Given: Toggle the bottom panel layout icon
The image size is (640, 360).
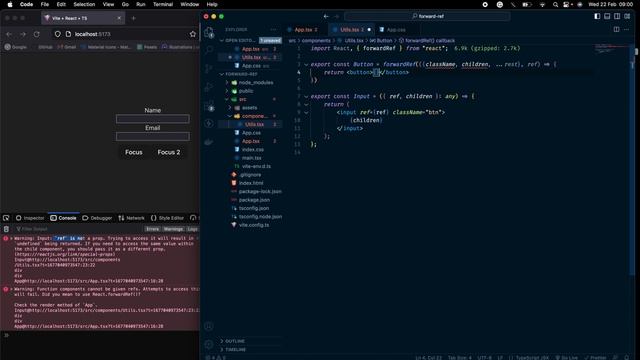Looking at the screenshot, I should 607,16.
